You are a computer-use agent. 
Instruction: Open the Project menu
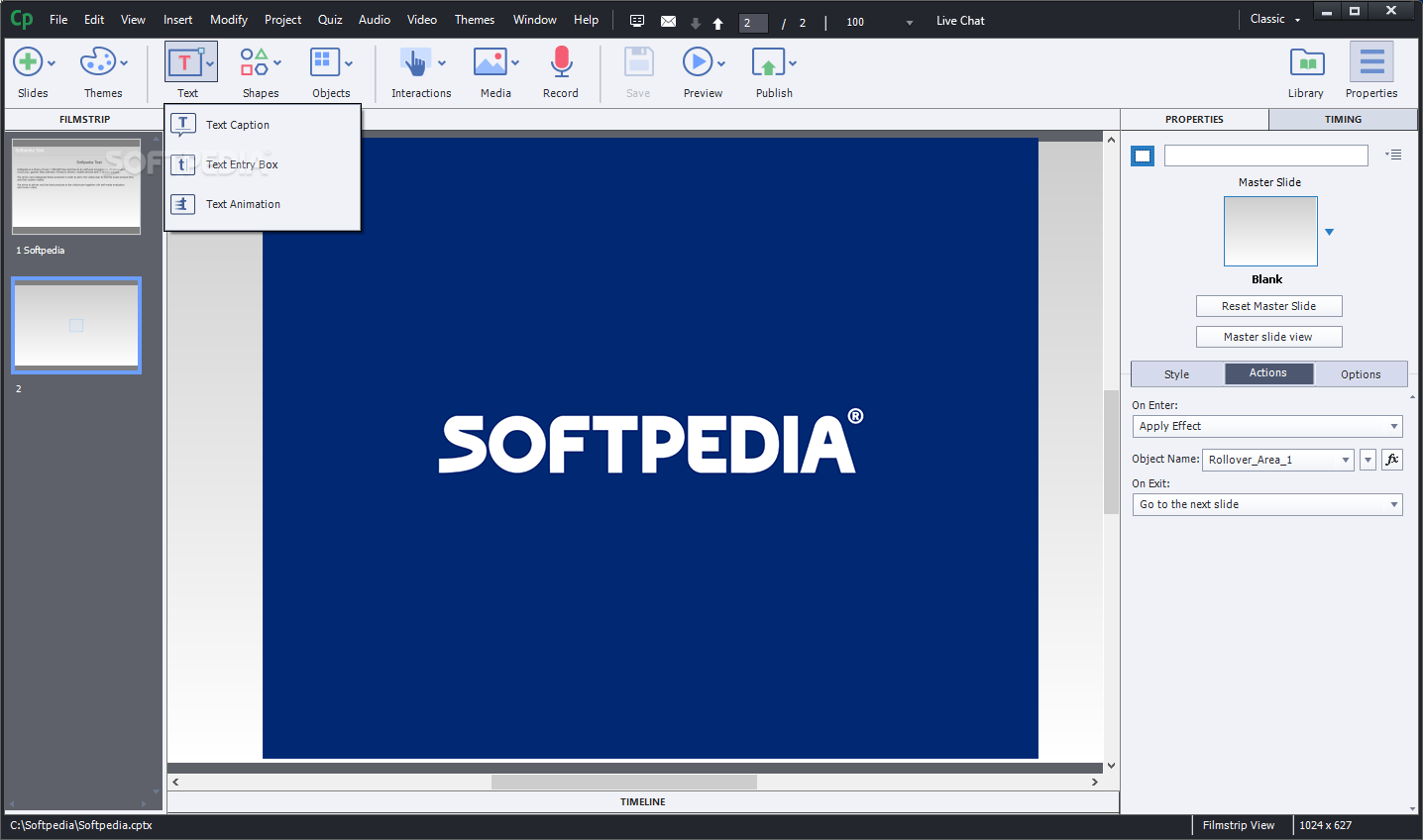(282, 20)
